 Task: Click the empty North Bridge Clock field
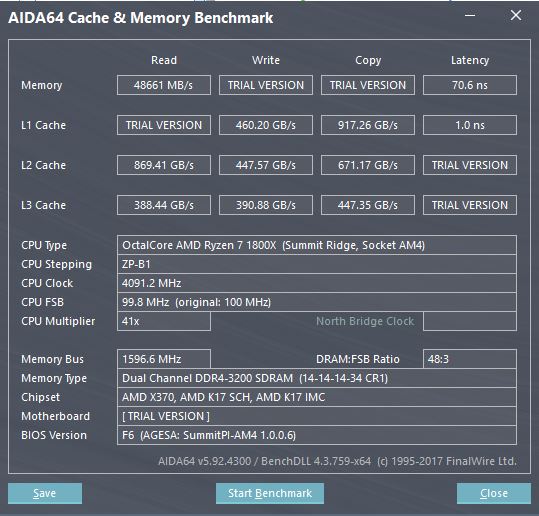point(470,321)
